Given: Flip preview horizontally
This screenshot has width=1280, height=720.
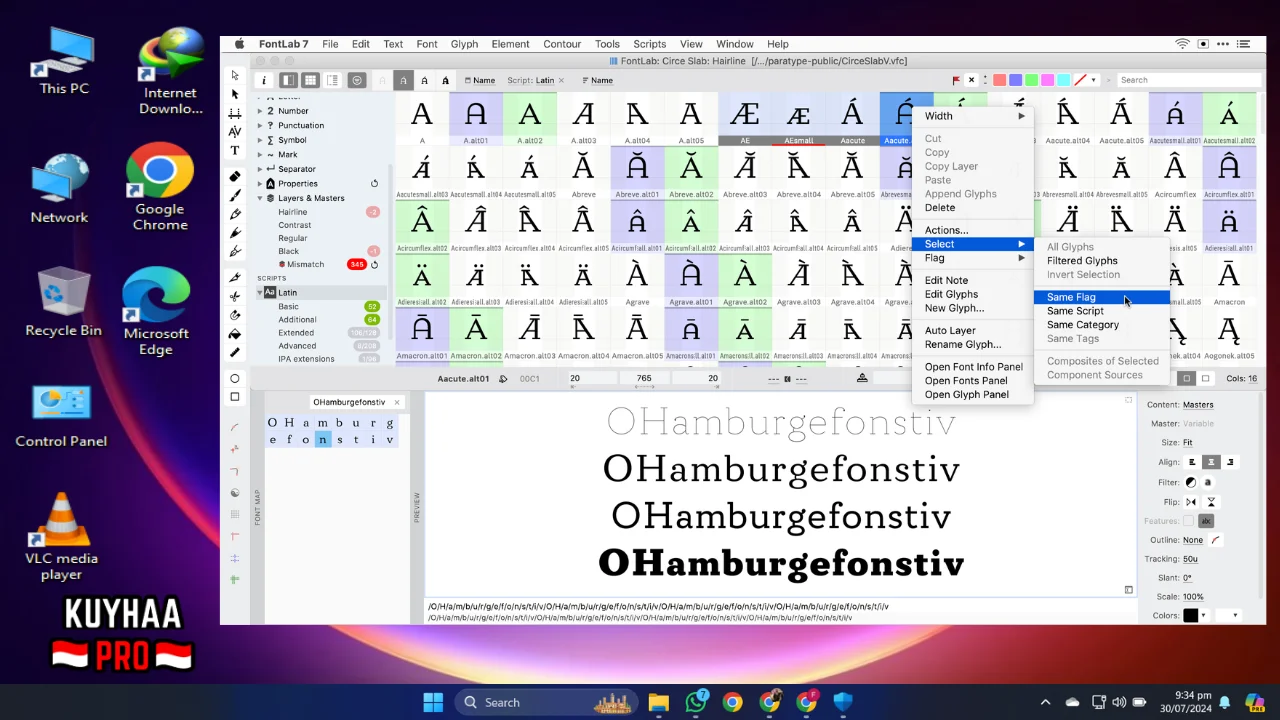Looking at the screenshot, I should 1191,502.
